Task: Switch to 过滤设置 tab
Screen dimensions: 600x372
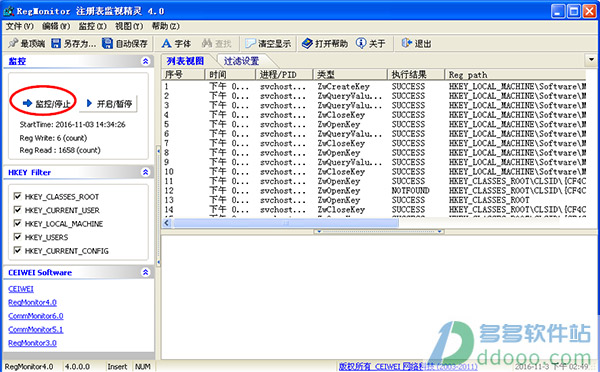Action: [x=241, y=61]
